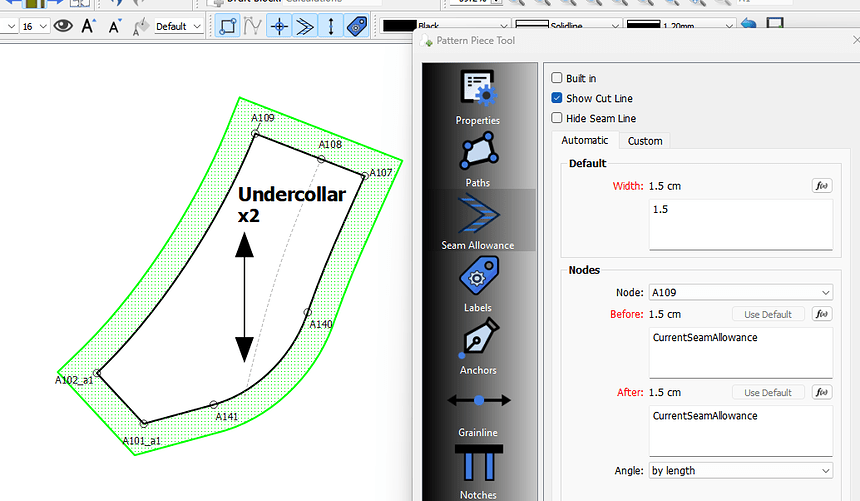The height and width of the screenshot is (501, 860).
Task: Switch to the Automatic tab
Action: pos(585,140)
